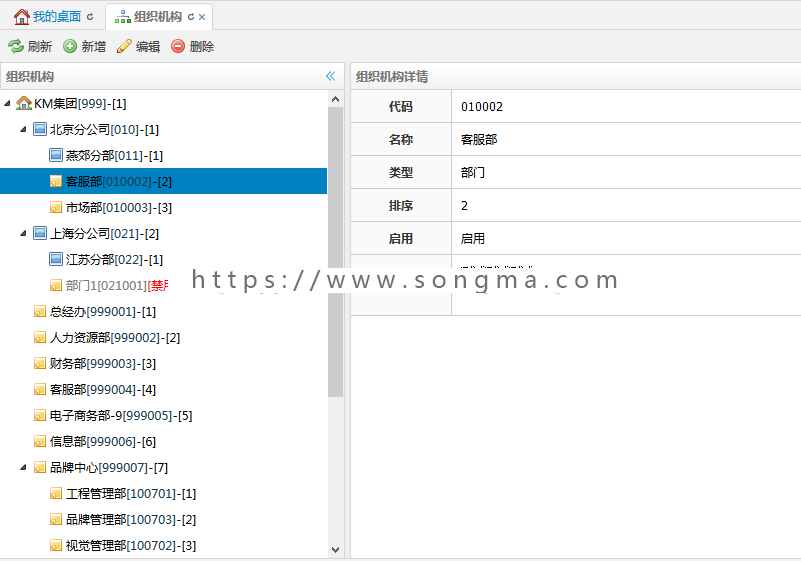Click the folder icon of highlighted 客服部[010002]
Screen dimensions: 801x561
[56, 181]
